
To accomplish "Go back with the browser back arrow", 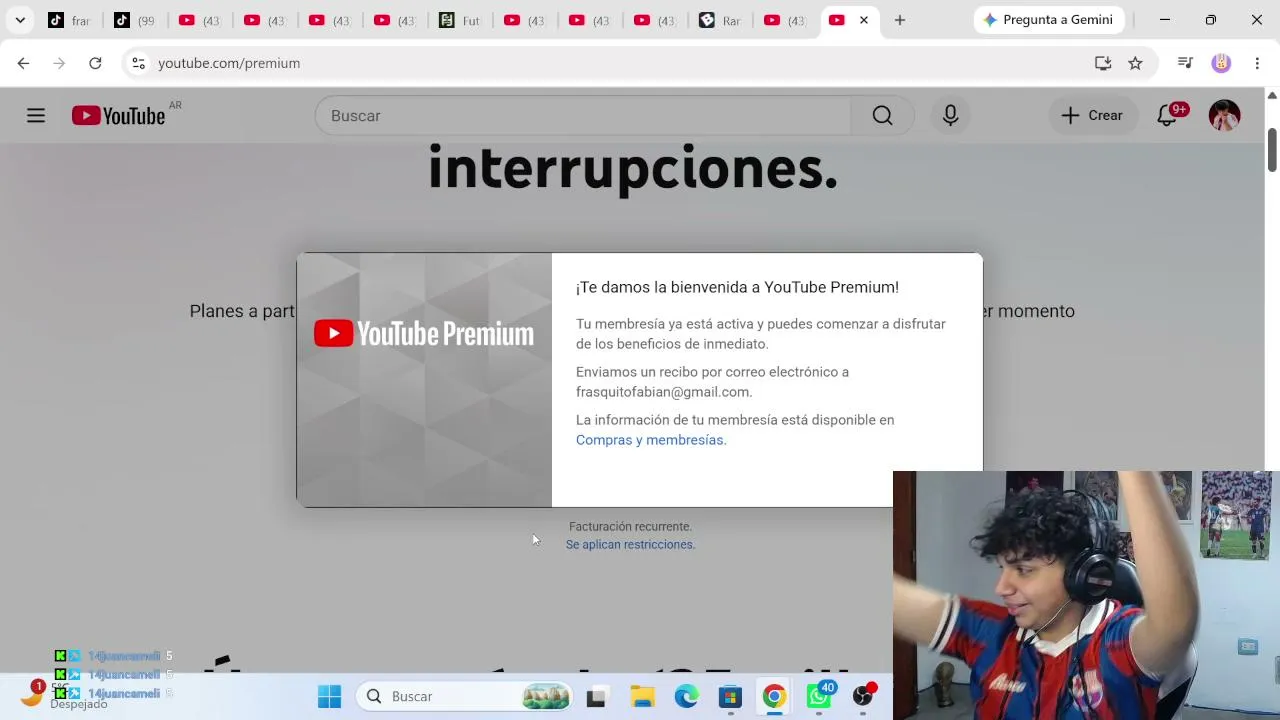I will click(x=23, y=63).
